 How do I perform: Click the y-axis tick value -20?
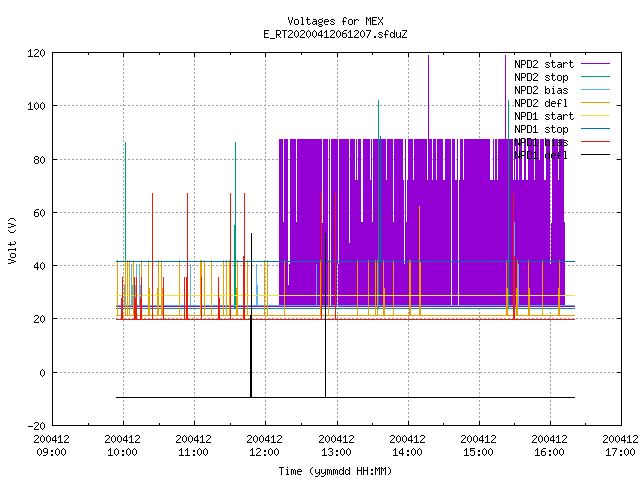tap(36, 426)
